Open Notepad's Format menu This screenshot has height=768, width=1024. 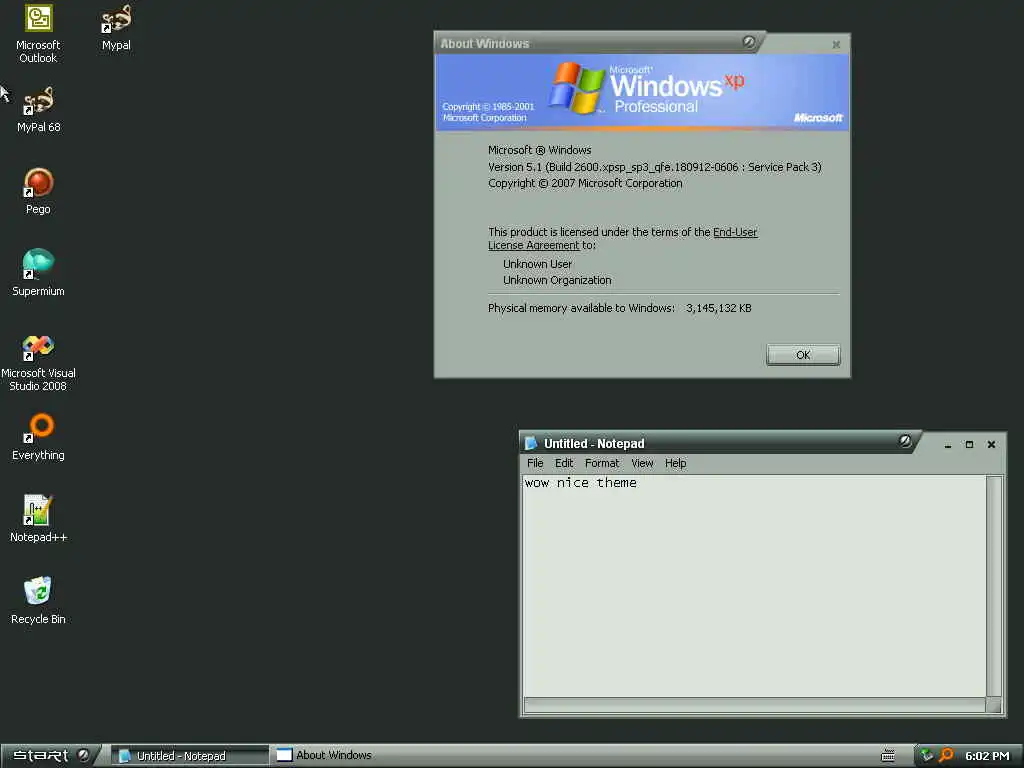click(601, 463)
